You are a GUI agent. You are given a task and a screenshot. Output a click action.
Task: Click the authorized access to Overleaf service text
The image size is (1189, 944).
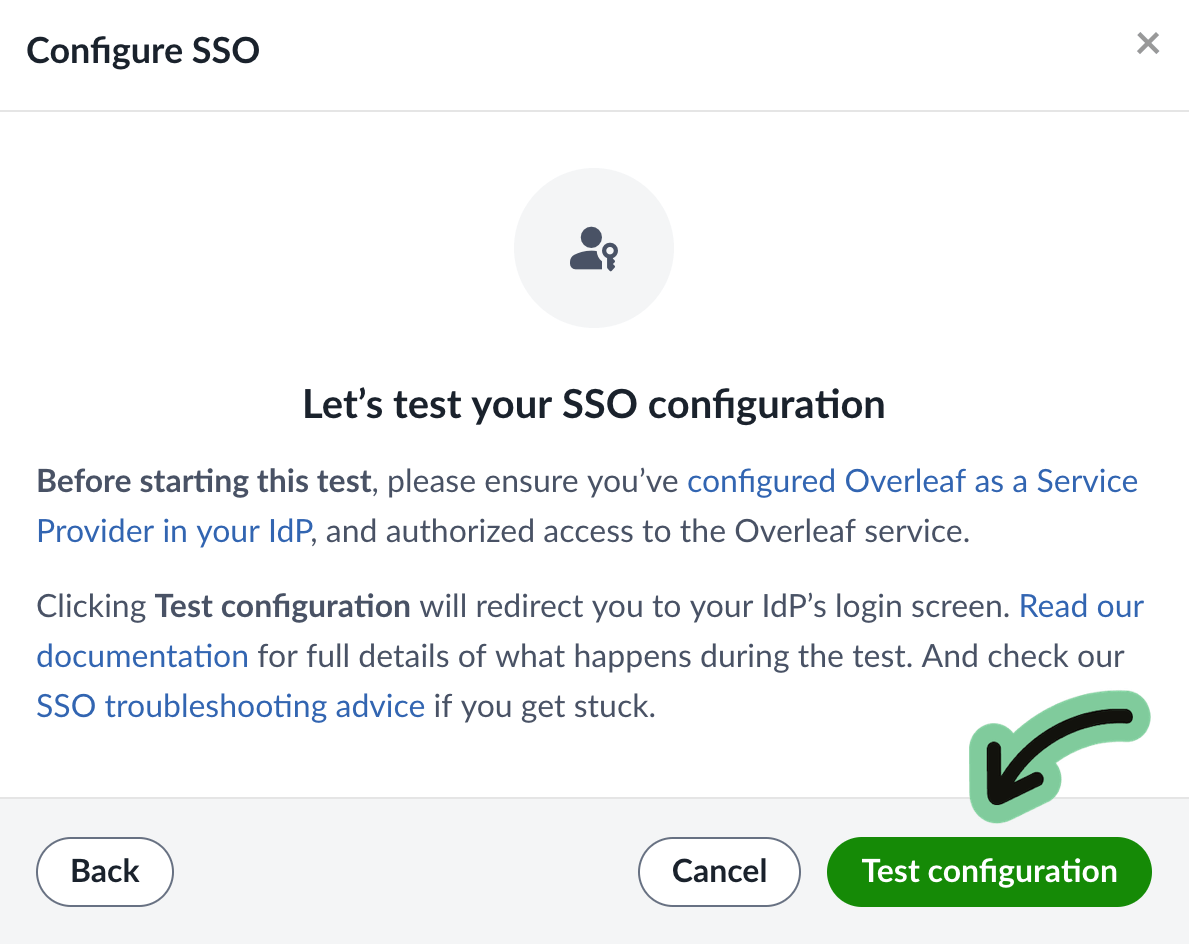tap(647, 531)
